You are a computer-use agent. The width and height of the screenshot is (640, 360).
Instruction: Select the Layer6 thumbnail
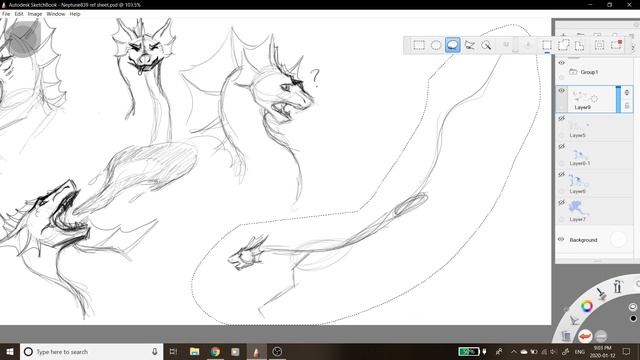[x=579, y=182]
